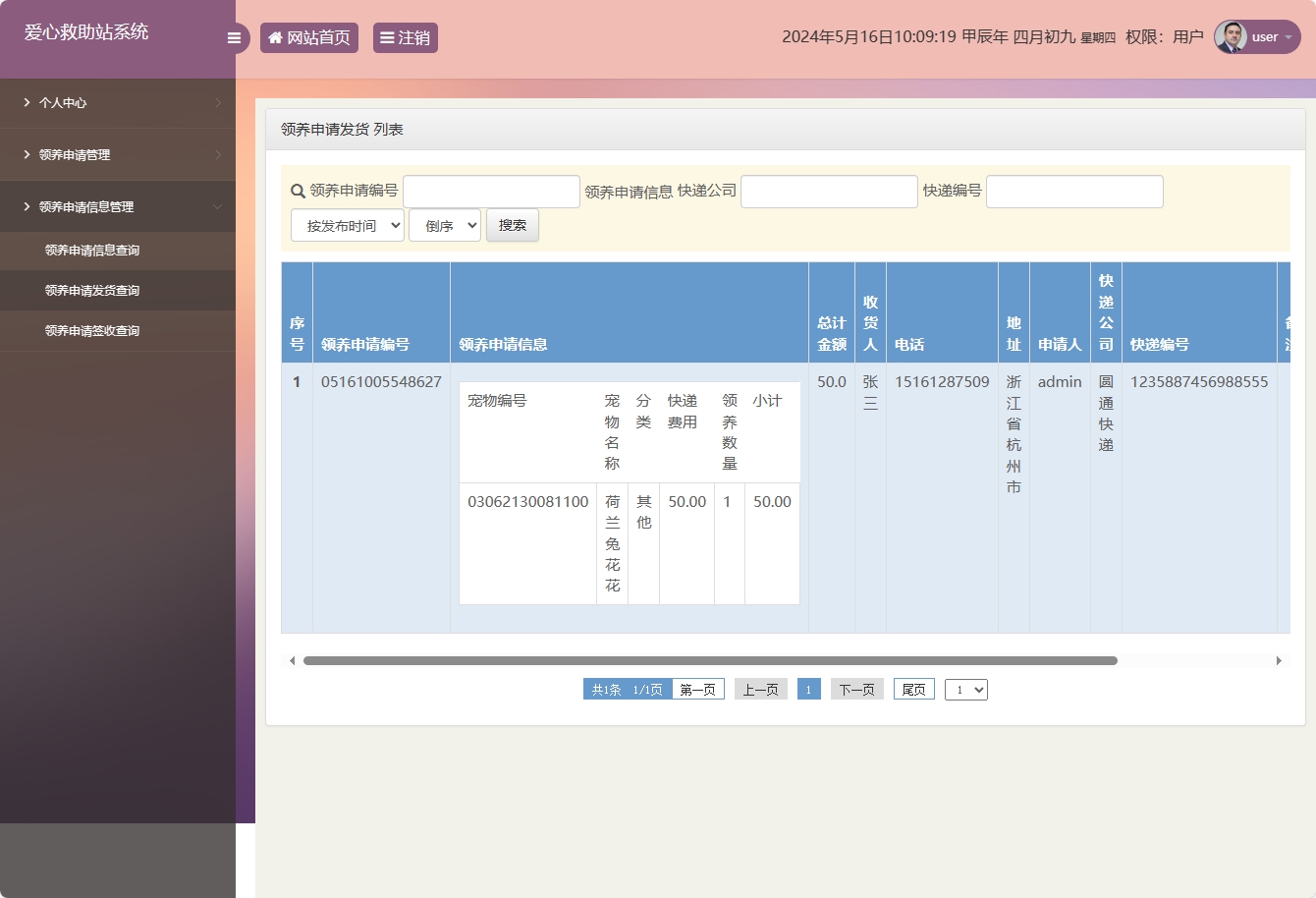Open 领养申请信息查询 in the sidebar
This screenshot has width=1316, height=898.
[x=92, y=251]
